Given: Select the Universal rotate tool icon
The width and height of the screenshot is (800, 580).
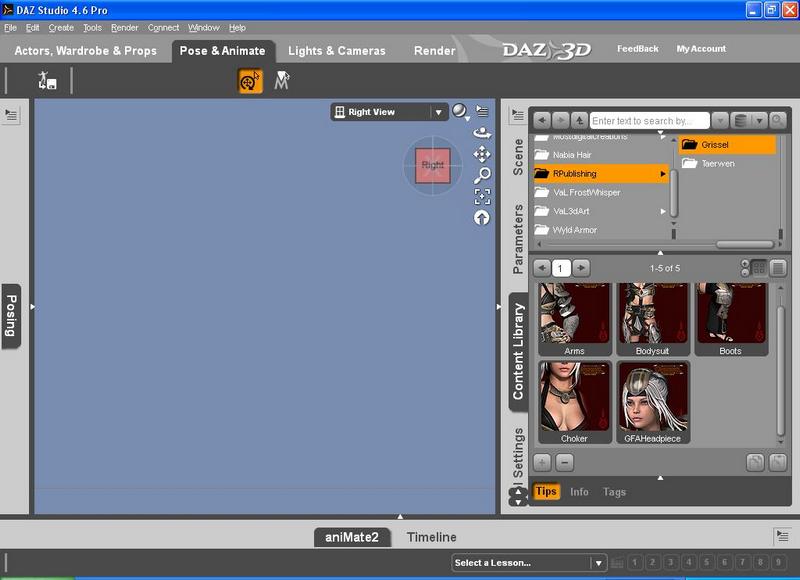Looking at the screenshot, I should 250,81.
